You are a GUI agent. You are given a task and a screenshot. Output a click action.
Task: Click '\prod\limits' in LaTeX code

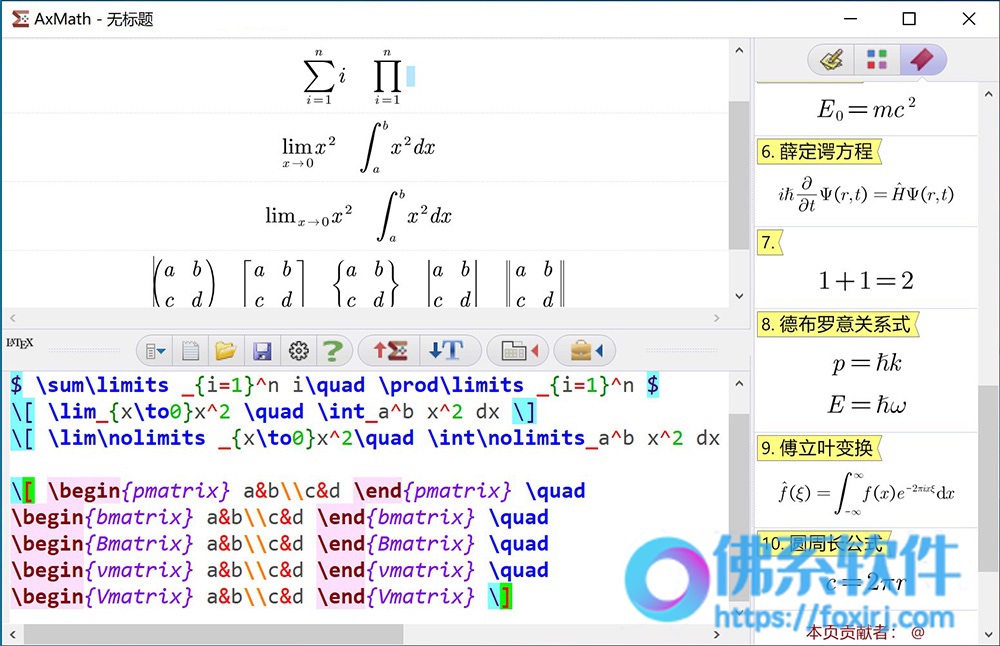point(451,385)
